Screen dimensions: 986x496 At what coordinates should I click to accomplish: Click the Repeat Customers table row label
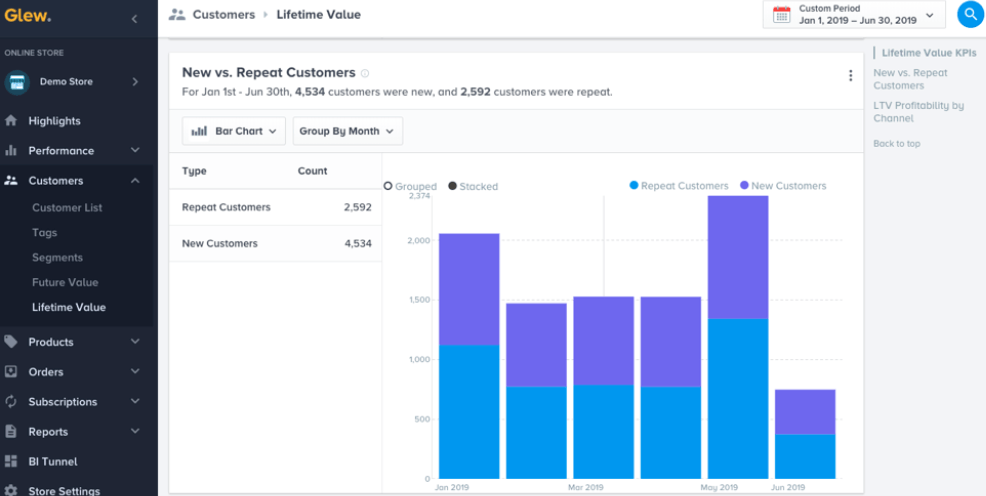click(x=226, y=207)
